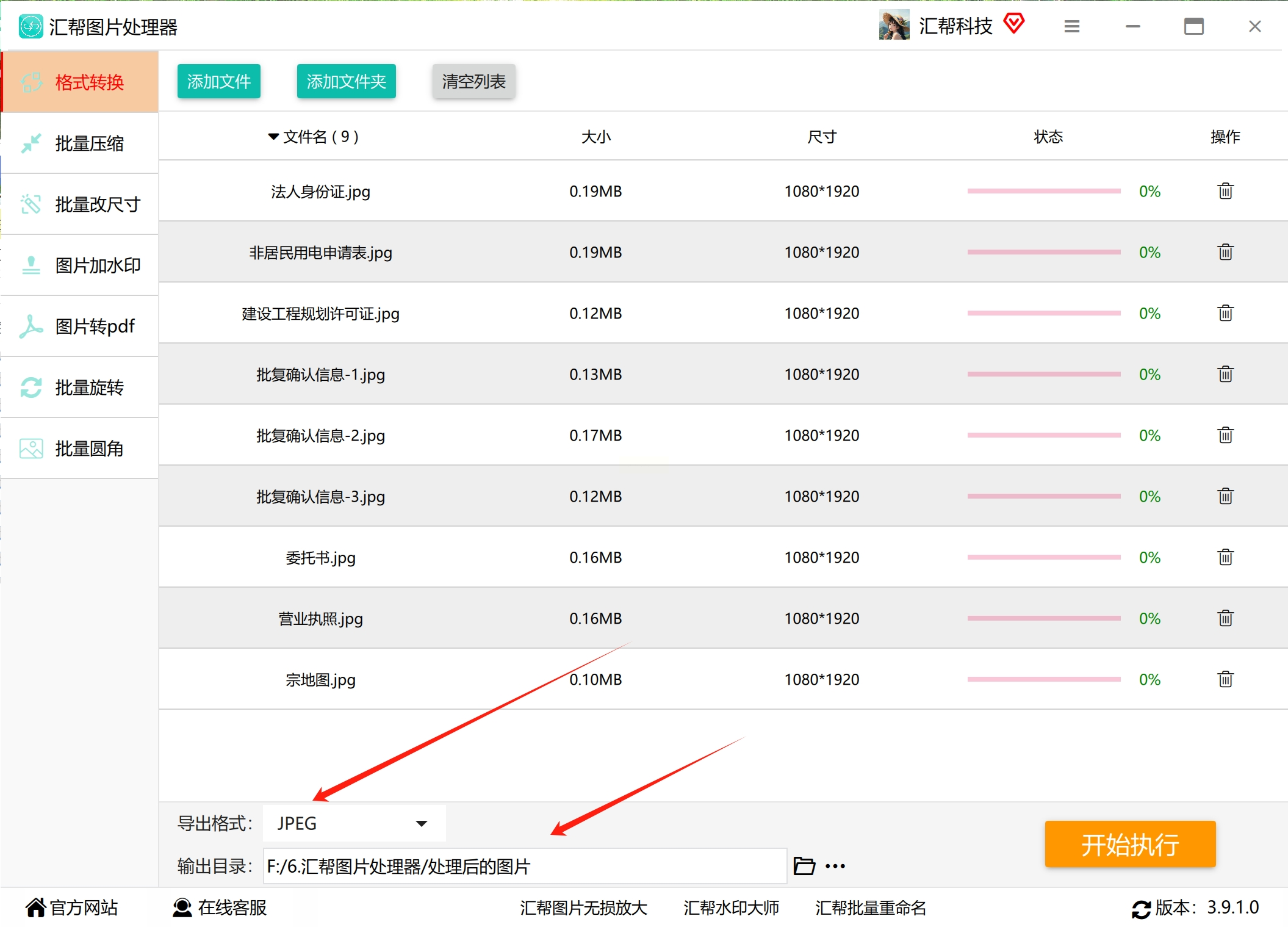Click the trash icon for 营业执照.jpg
The height and width of the screenshot is (927, 1288).
coord(1225,618)
